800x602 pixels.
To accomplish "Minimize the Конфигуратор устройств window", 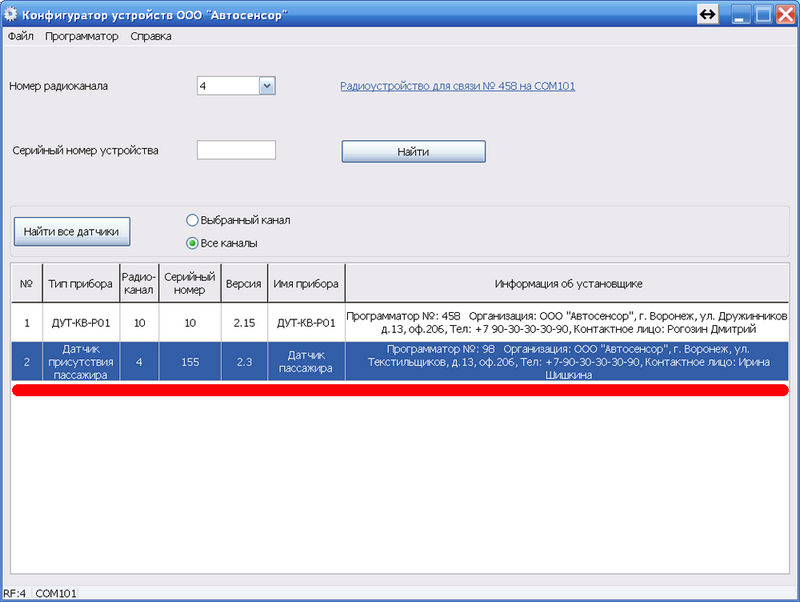I will point(740,14).
